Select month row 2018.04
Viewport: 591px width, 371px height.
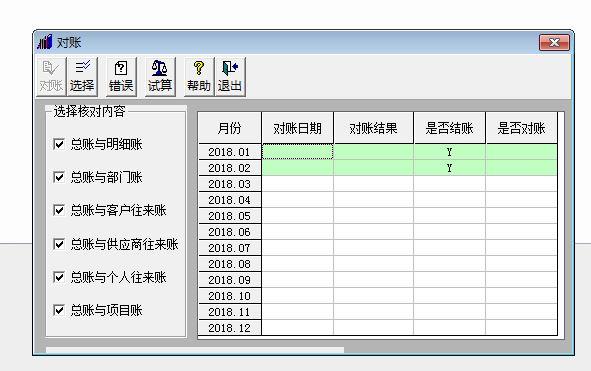tap(230, 200)
